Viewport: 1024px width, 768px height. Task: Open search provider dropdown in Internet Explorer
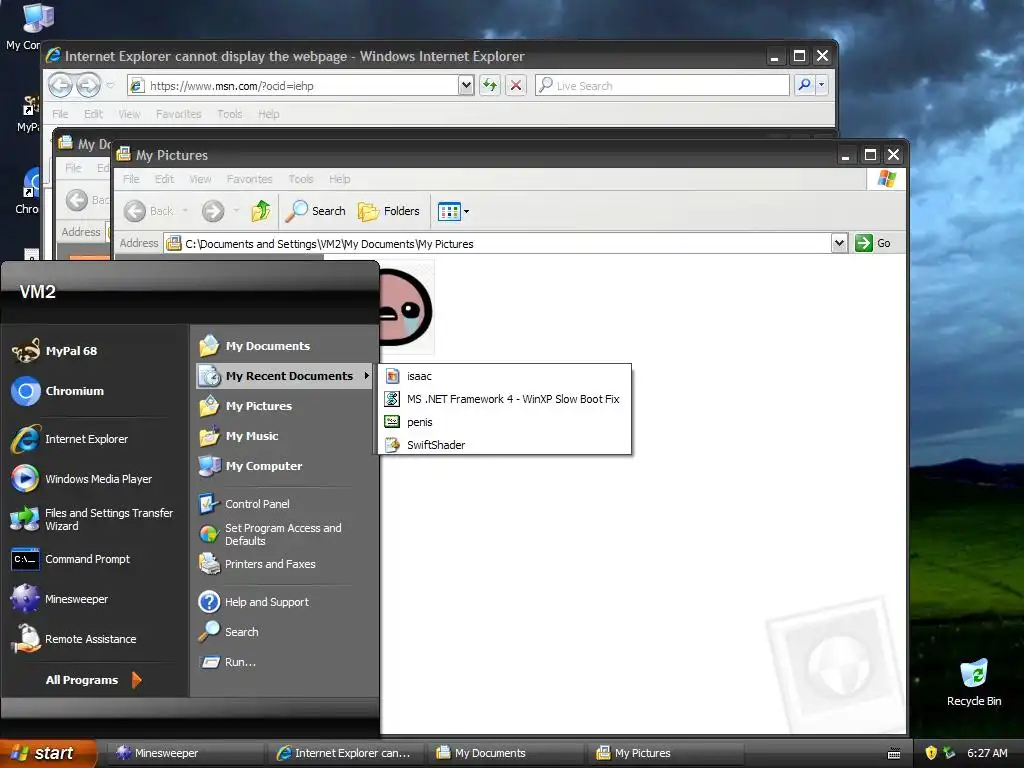click(x=822, y=85)
